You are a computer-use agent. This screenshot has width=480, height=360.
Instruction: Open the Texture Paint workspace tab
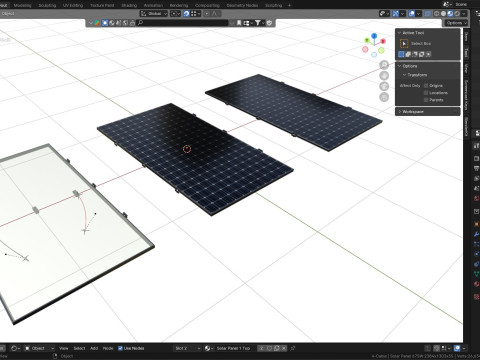coord(102,5)
